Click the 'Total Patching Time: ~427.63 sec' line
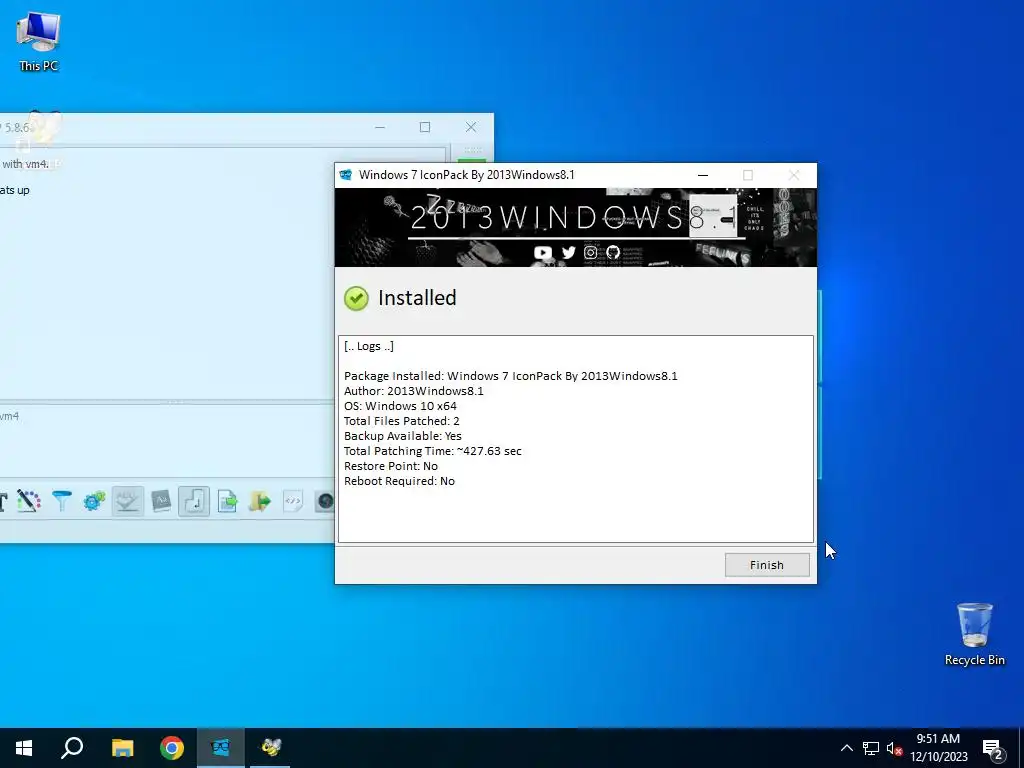Viewport: 1024px width, 768px height. (433, 451)
